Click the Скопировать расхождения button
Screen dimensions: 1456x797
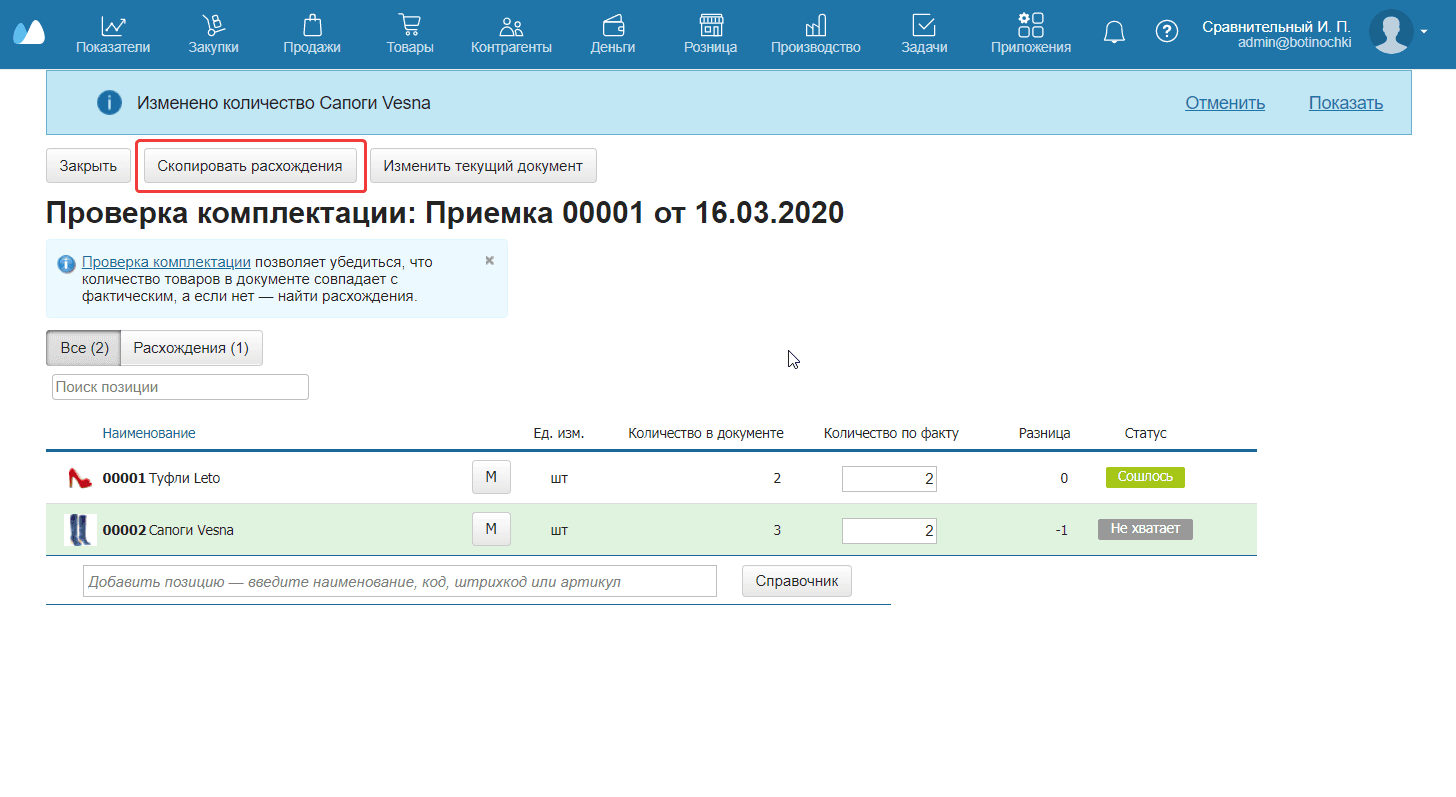[250, 166]
